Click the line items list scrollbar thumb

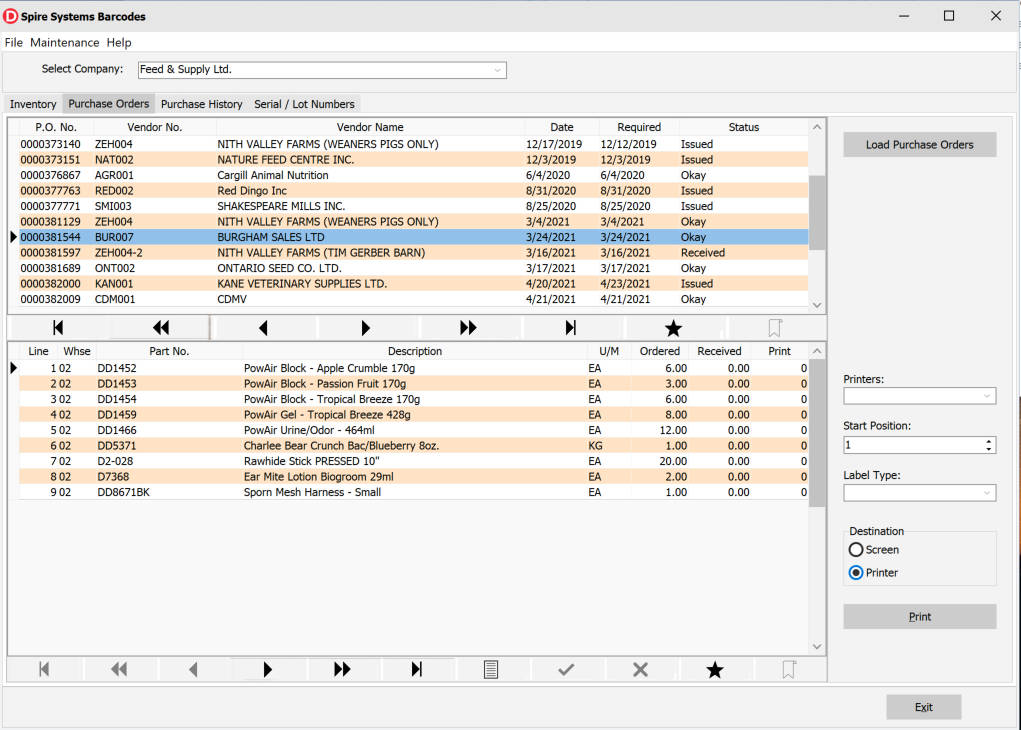pyautogui.click(x=817, y=433)
